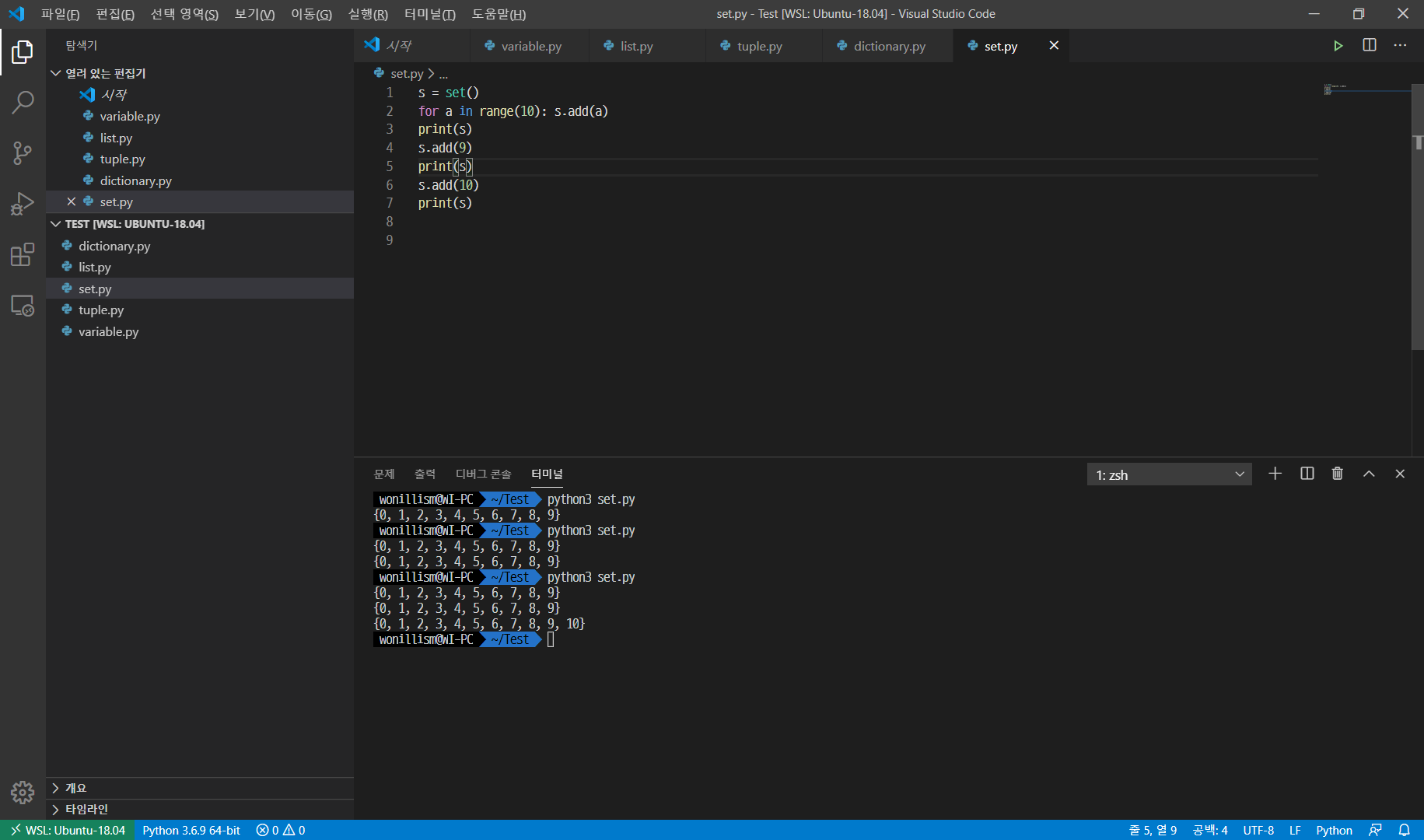Switch to the variable.py editor tab
The width and height of the screenshot is (1424, 840).
(529, 46)
